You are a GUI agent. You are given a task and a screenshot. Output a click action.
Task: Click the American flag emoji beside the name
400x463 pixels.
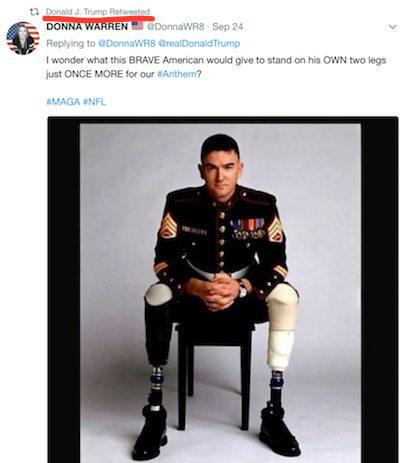click(137, 26)
